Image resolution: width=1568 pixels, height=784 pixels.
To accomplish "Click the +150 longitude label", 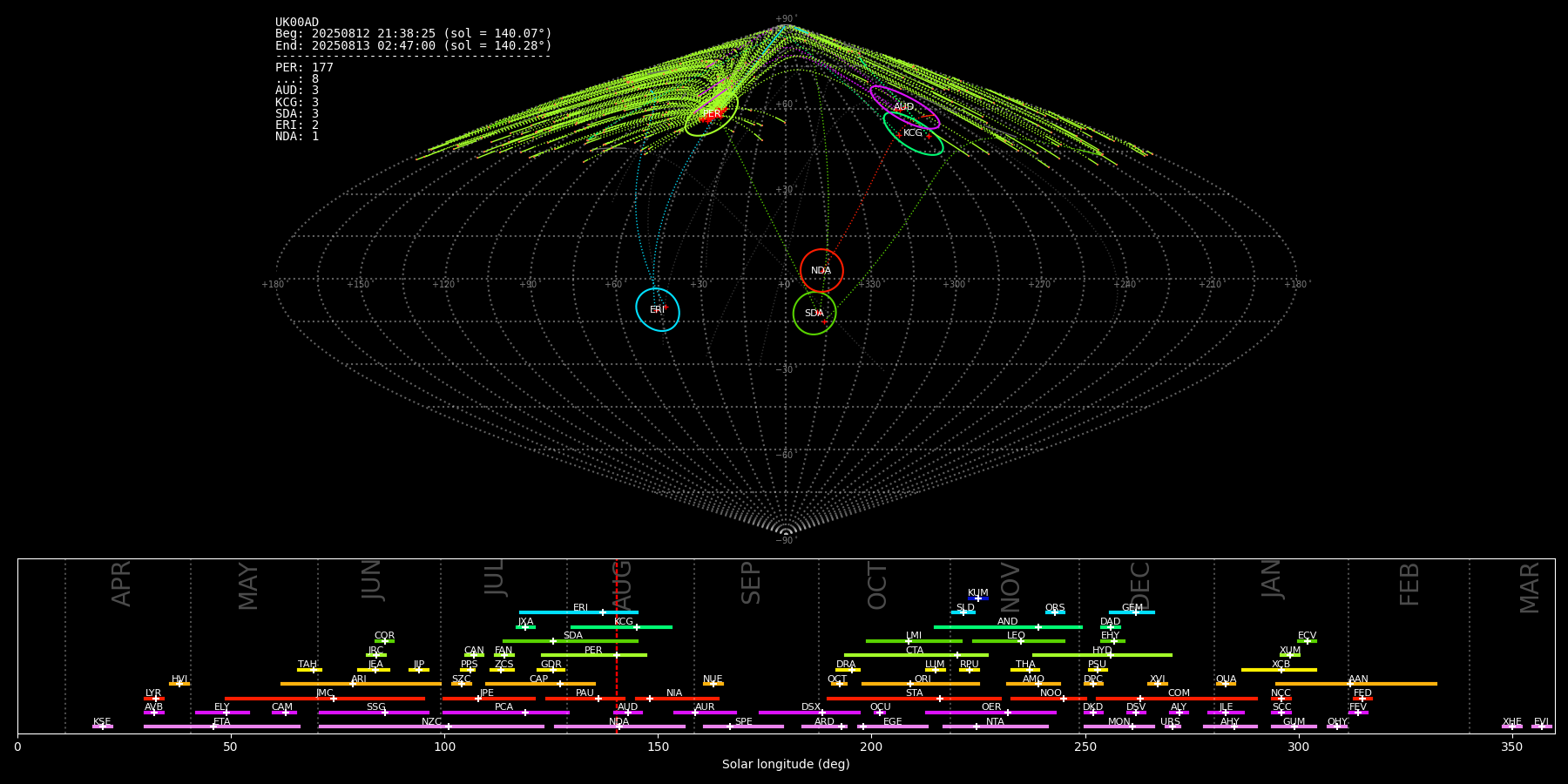I will [x=358, y=285].
